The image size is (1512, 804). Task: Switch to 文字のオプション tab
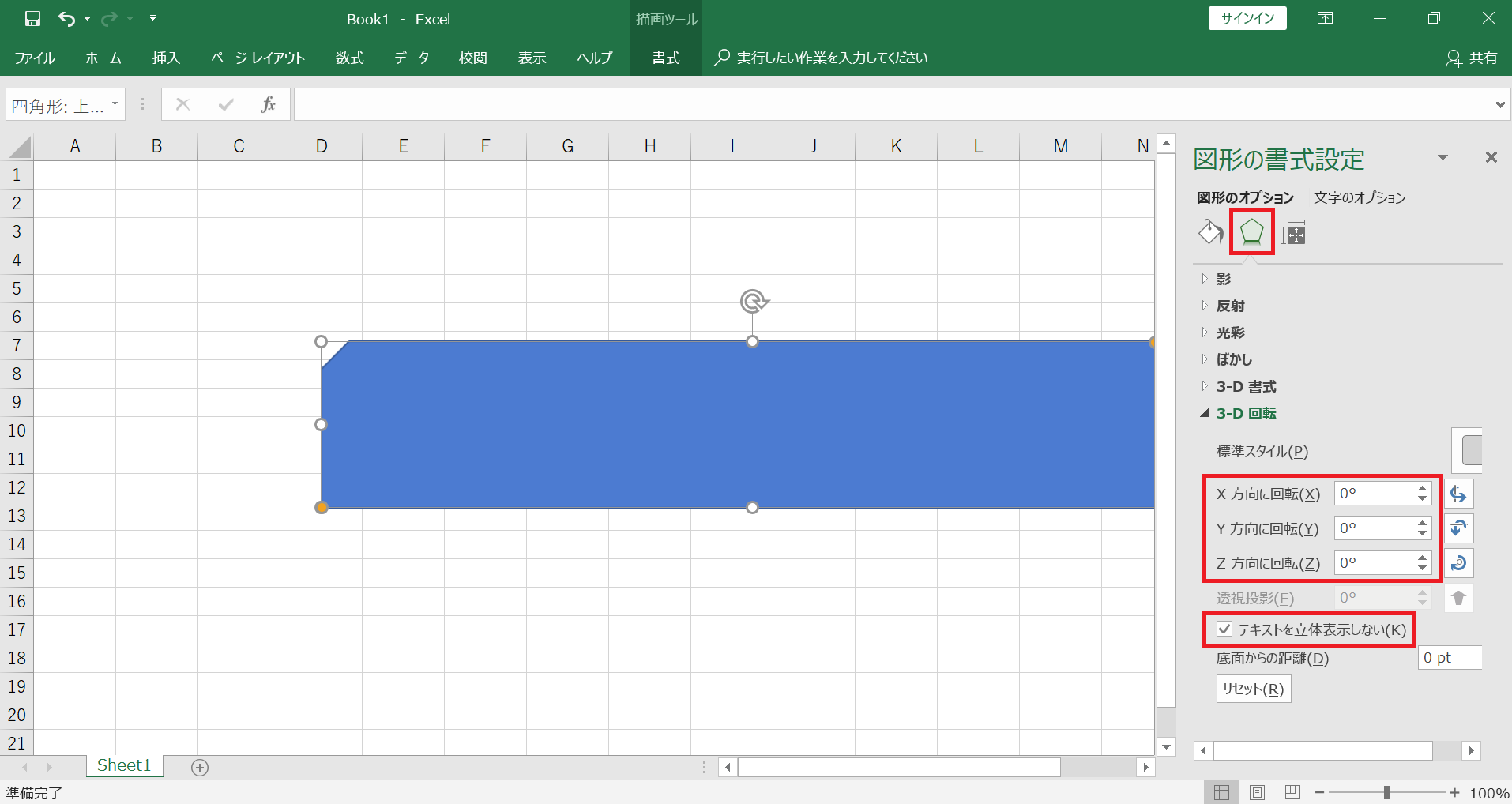(x=1360, y=197)
